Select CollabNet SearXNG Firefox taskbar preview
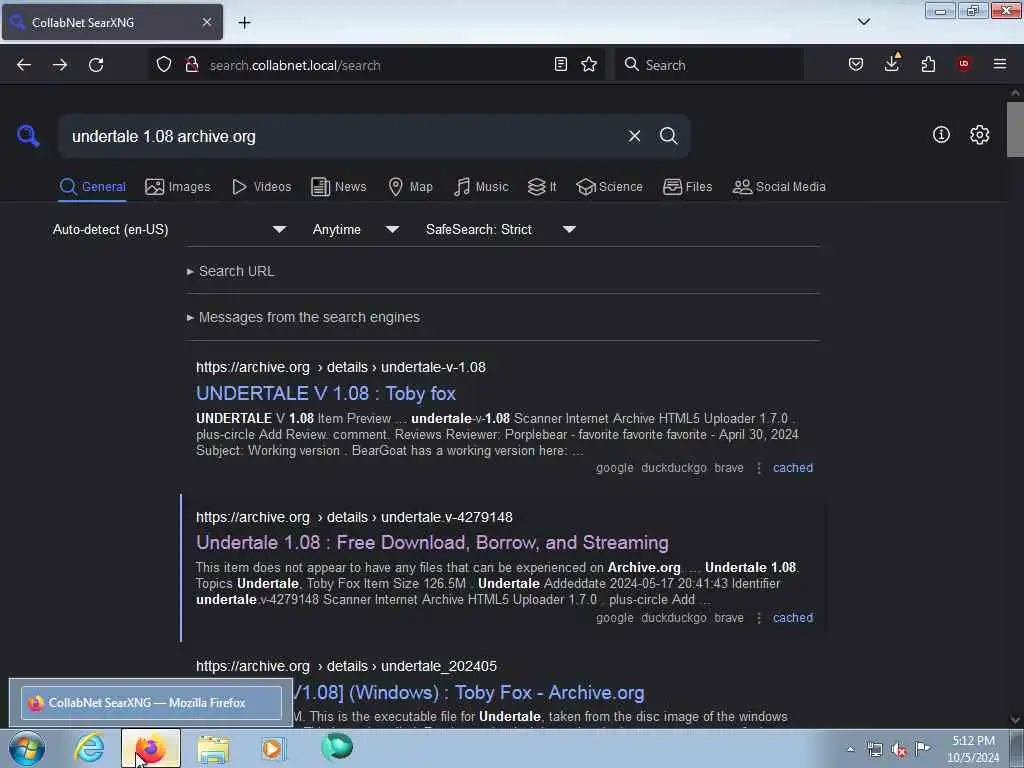The width and height of the screenshot is (1024, 768). click(151, 703)
